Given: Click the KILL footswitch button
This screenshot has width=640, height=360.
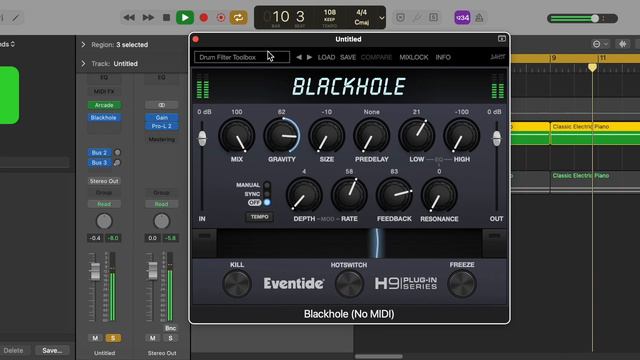Looking at the screenshot, I should [237, 283].
